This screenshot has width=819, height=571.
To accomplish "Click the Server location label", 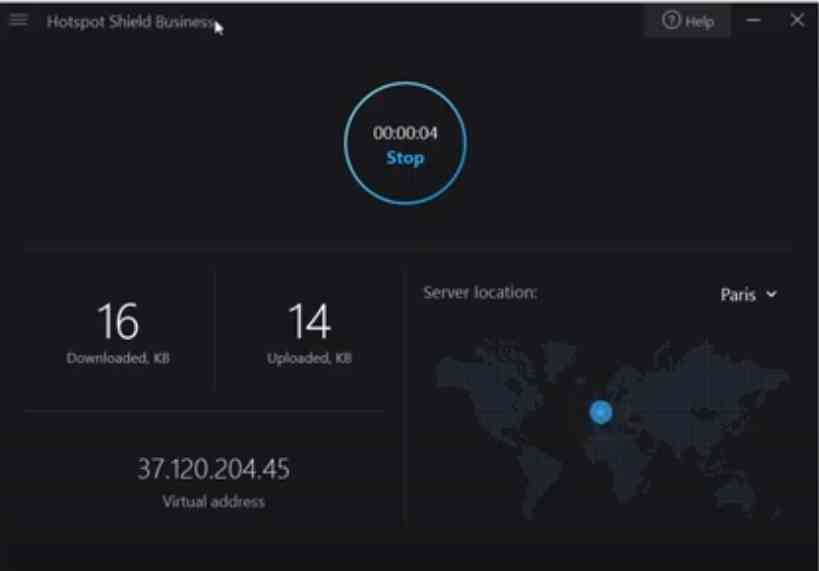I will pyautogui.click(x=479, y=293).
